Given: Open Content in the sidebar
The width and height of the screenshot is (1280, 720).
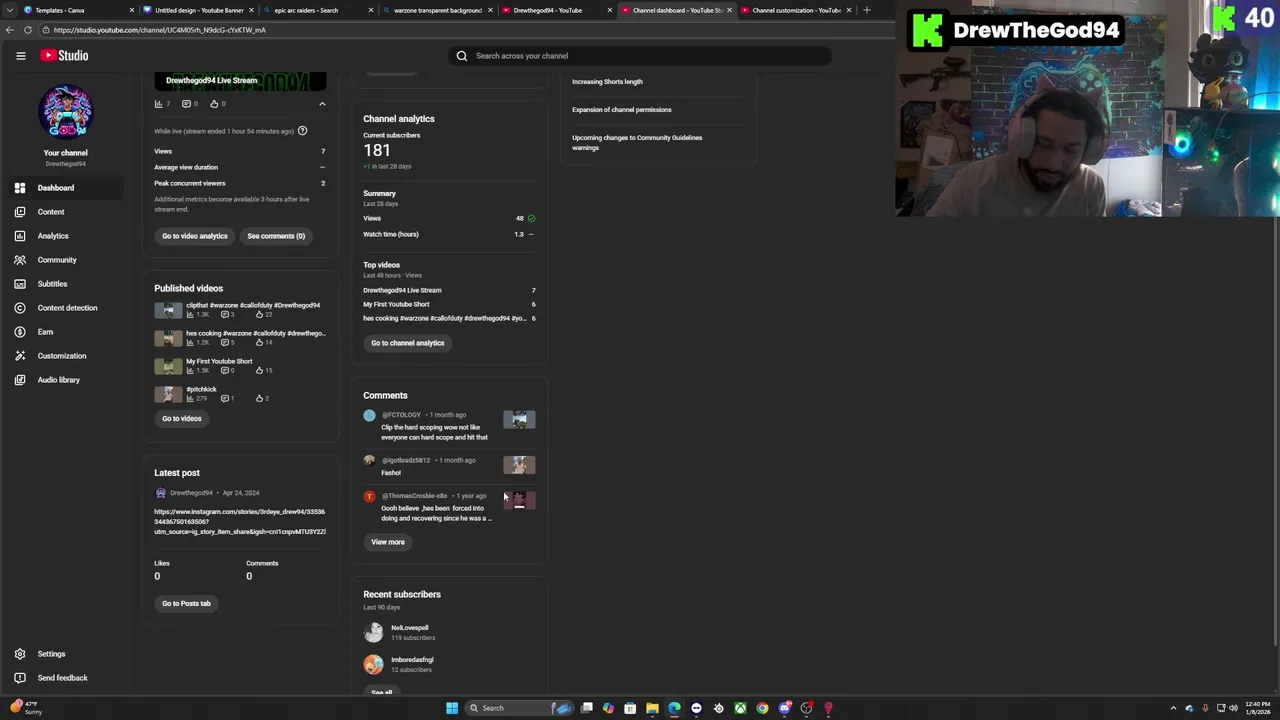Looking at the screenshot, I should tap(65, 212).
